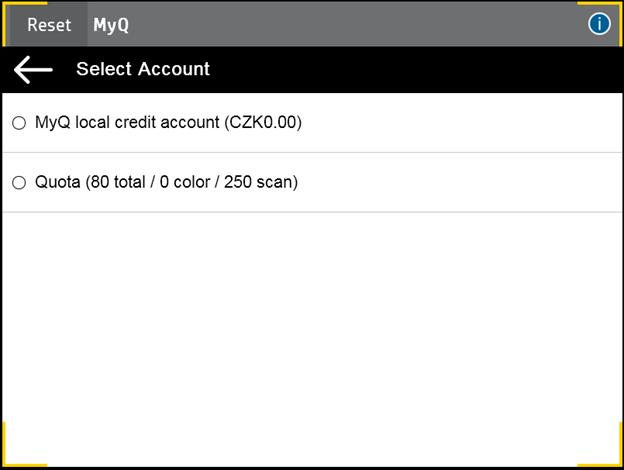Image resolution: width=624 pixels, height=470 pixels.
Task: Click the yellow corner marker at top-left
Action: coord(8,8)
